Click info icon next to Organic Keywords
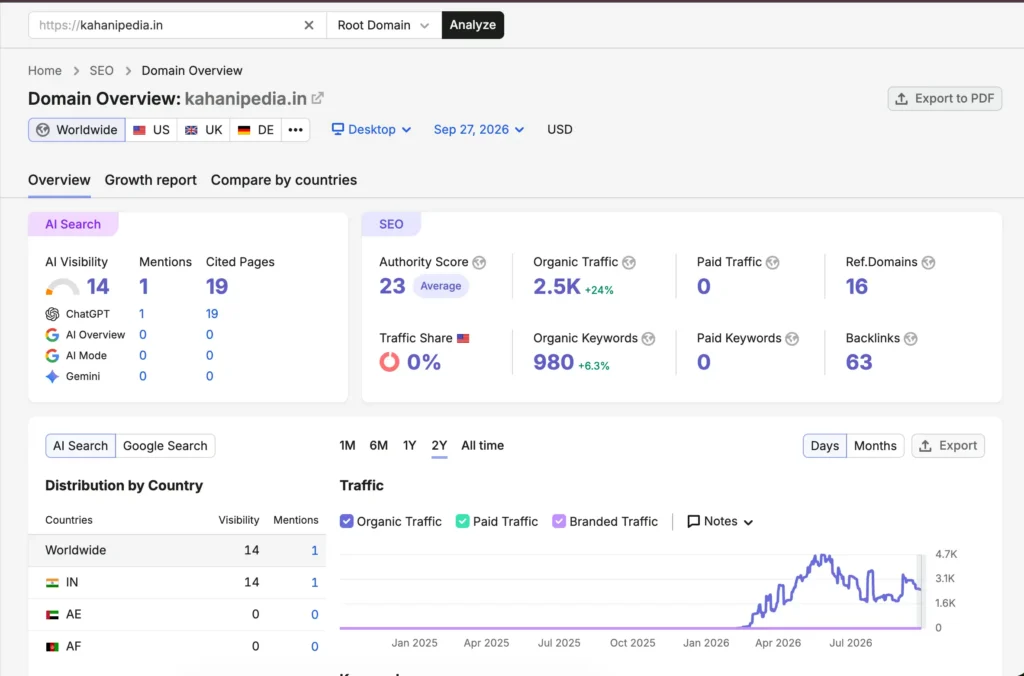 648,339
